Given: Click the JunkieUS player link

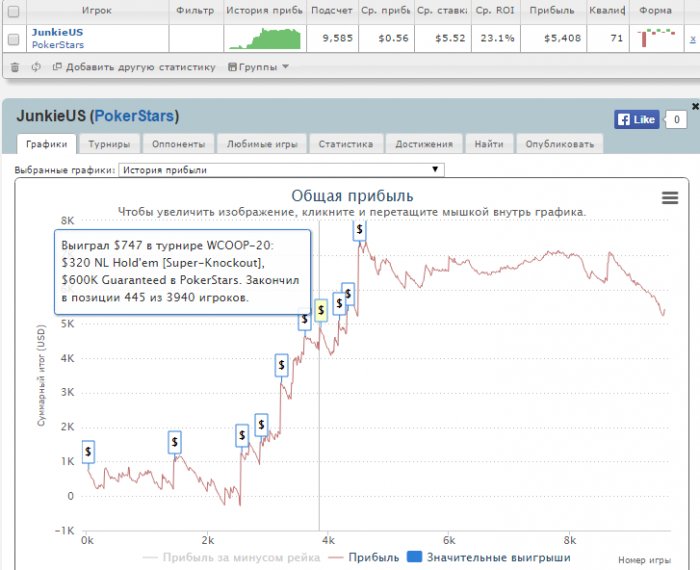Looking at the screenshot, I should pyautogui.click(x=57, y=32).
